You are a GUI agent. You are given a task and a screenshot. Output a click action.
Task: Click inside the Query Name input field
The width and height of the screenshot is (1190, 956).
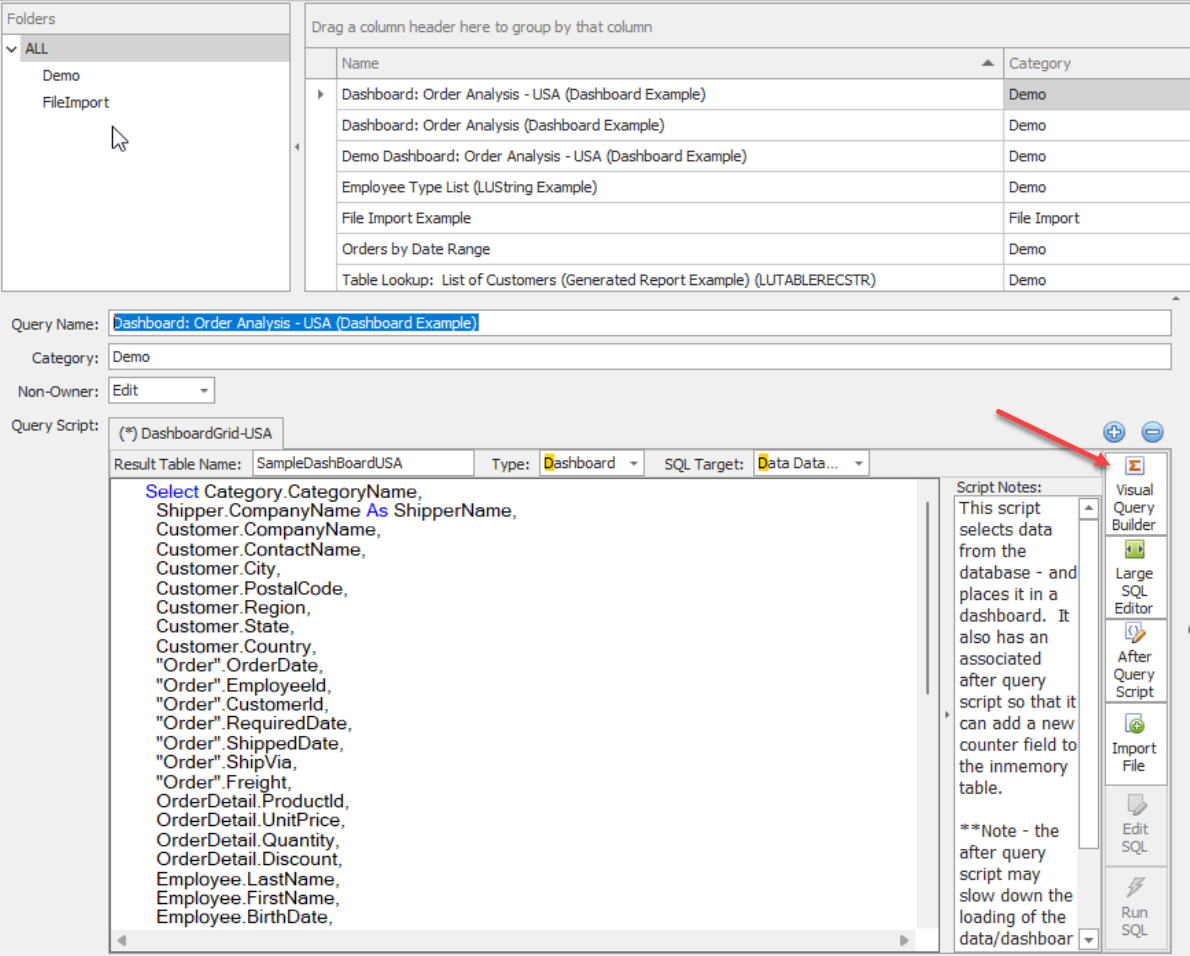[x=400, y=322]
